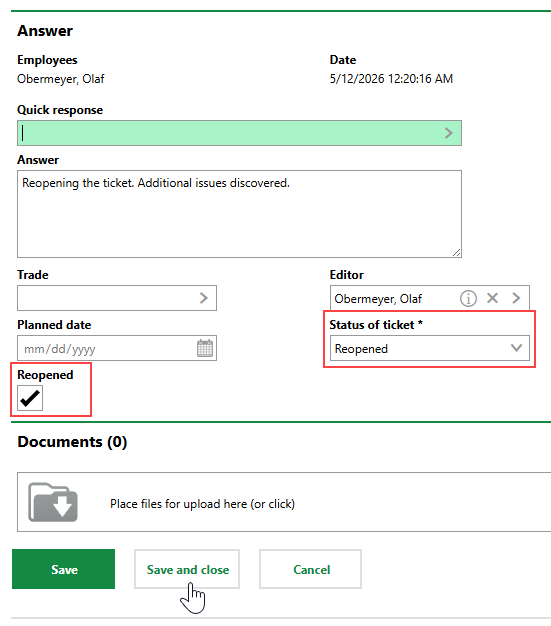Click the Planned date mm/dd/yyyy field
Viewport: 551px width, 626px height.
[x=117, y=348]
